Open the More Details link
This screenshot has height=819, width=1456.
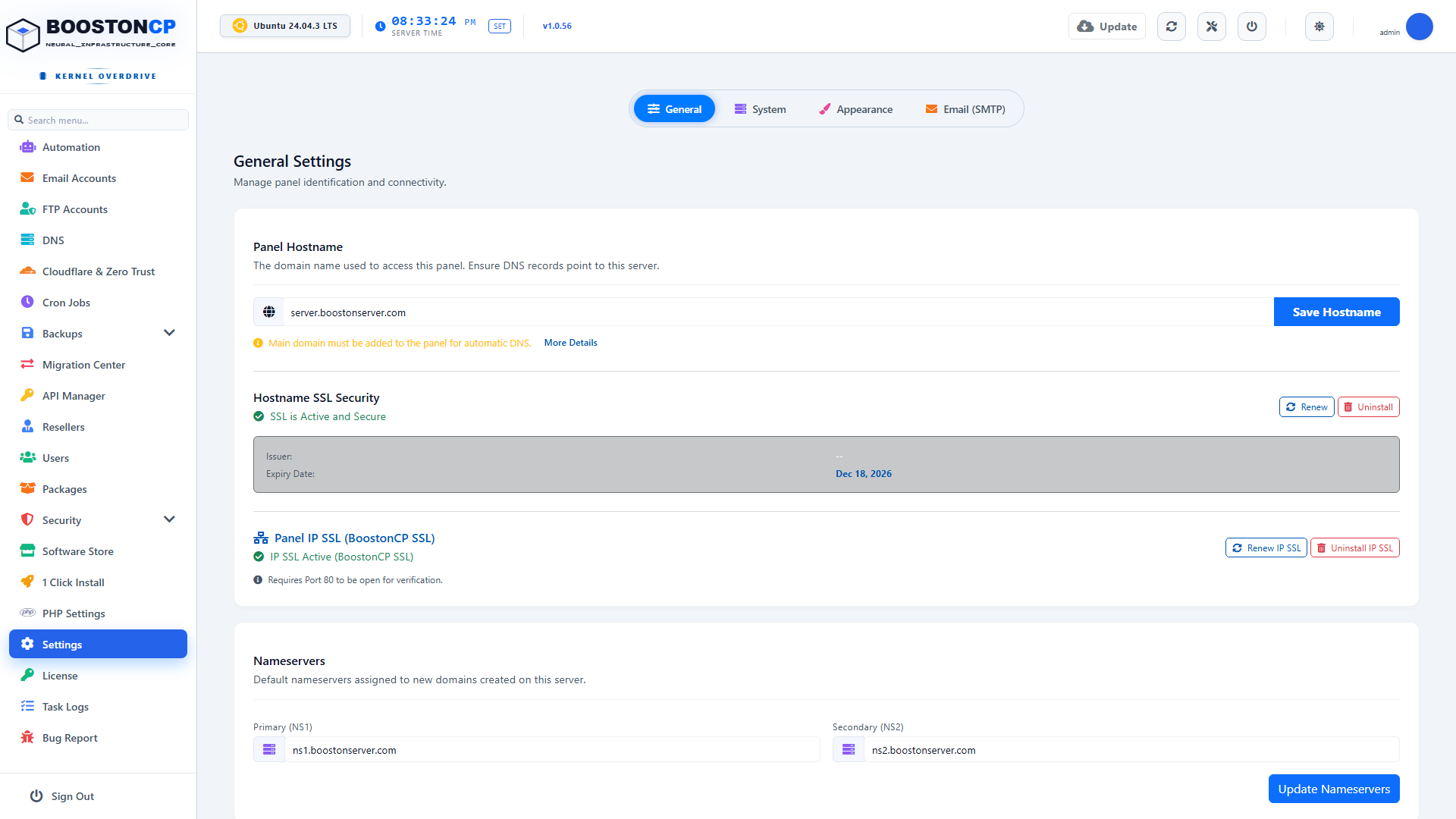pos(570,343)
